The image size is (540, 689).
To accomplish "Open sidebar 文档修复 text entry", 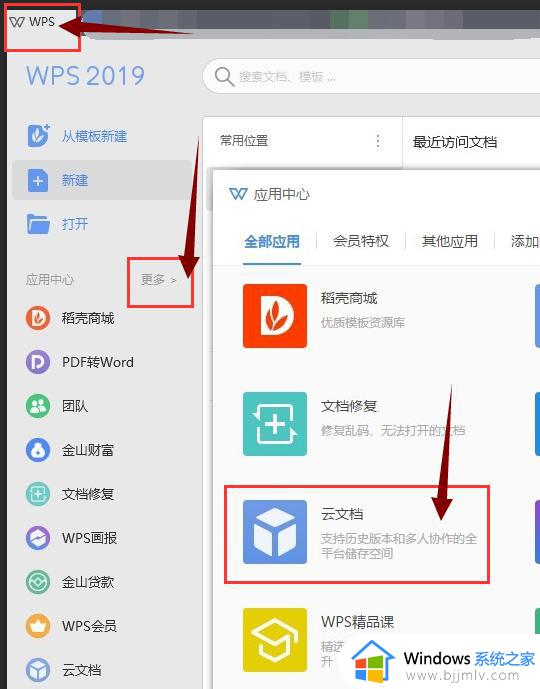I will (x=88, y=494).
